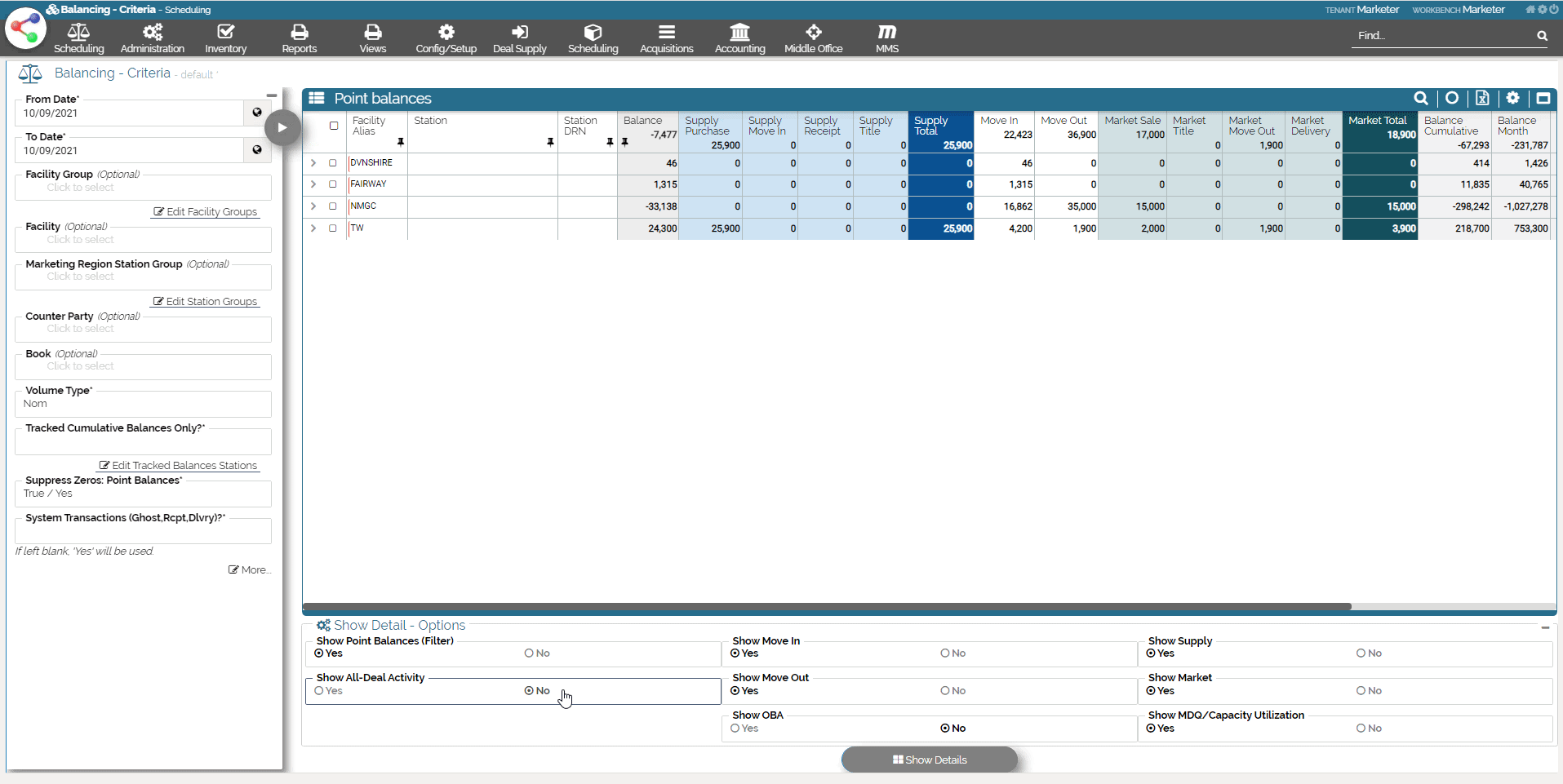Expand the NMGC row
The height and width of the screenshot is (784, 1563).
pos(313,206)
